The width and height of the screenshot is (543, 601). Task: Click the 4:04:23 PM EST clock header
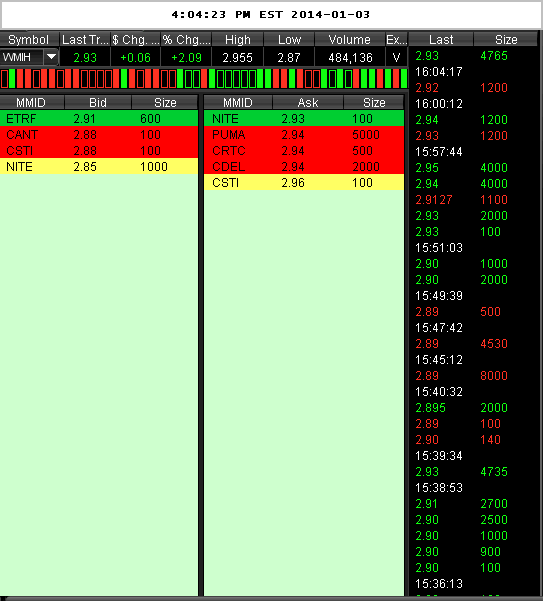(271, 15)
